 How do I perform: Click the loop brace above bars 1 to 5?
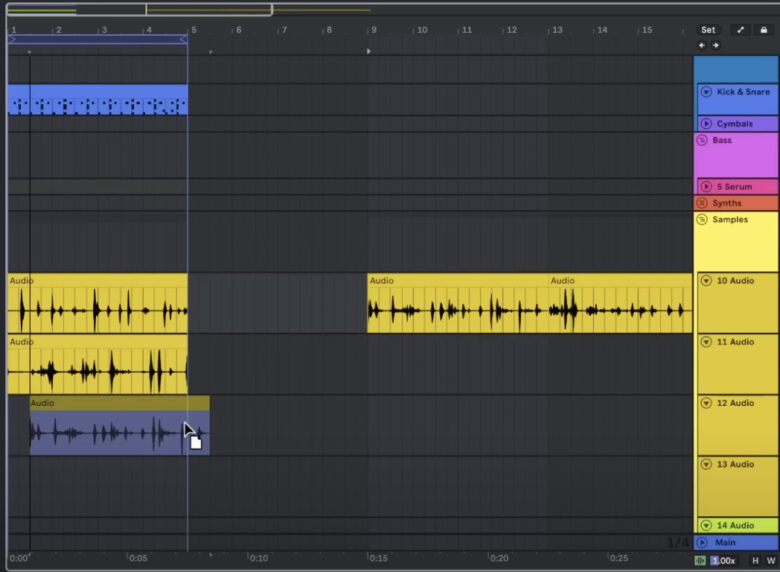(x=98, y=39)
